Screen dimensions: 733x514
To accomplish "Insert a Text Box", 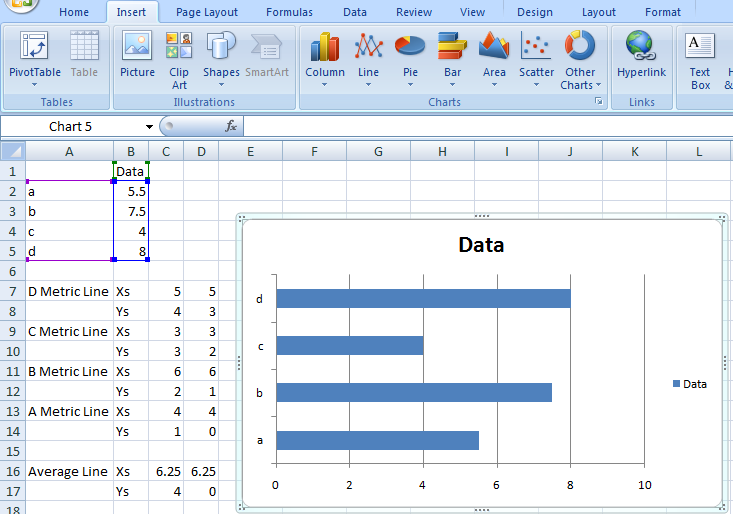I will (700, 58).
